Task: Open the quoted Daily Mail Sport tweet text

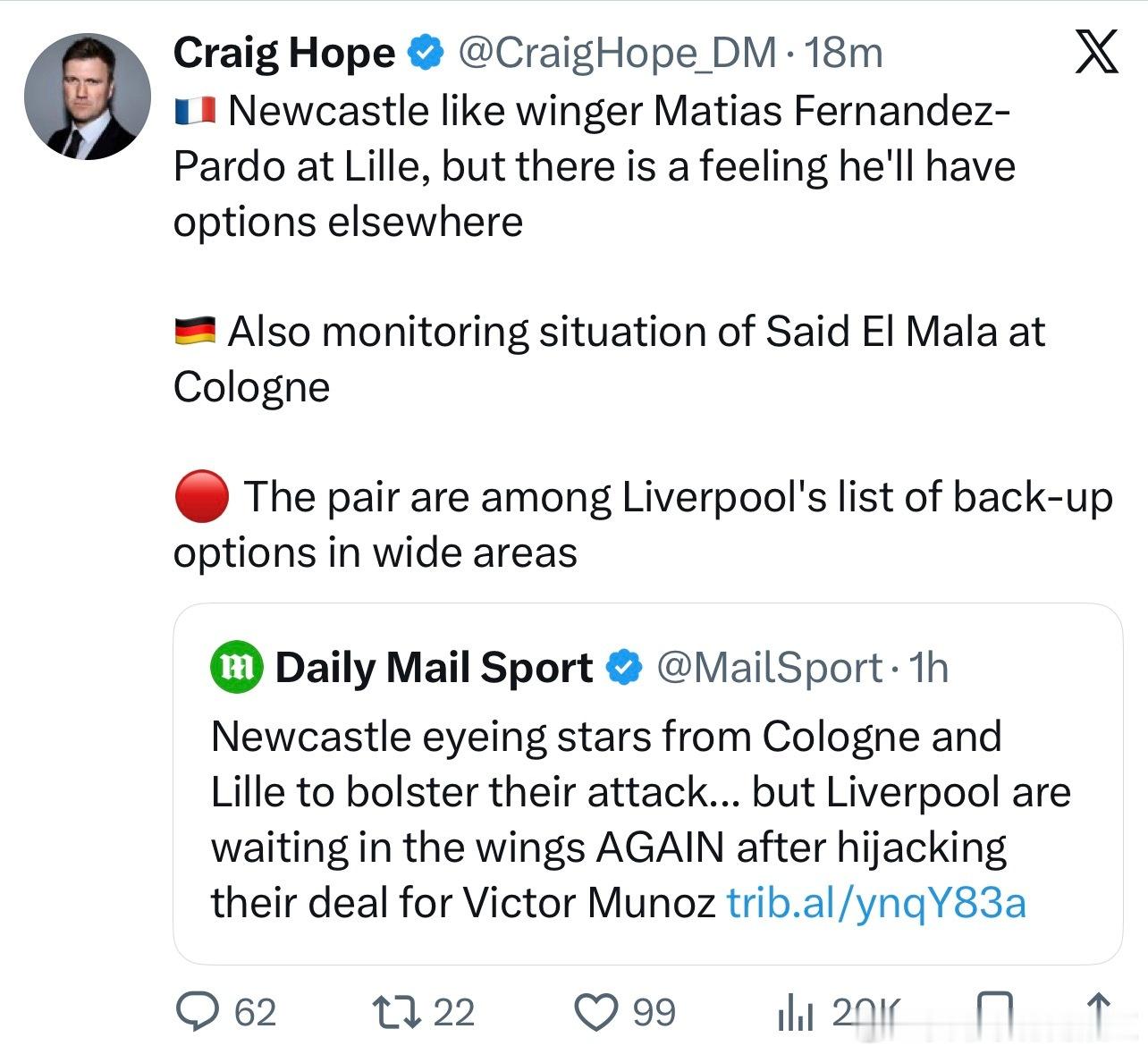Action: [x=640, y=820]
